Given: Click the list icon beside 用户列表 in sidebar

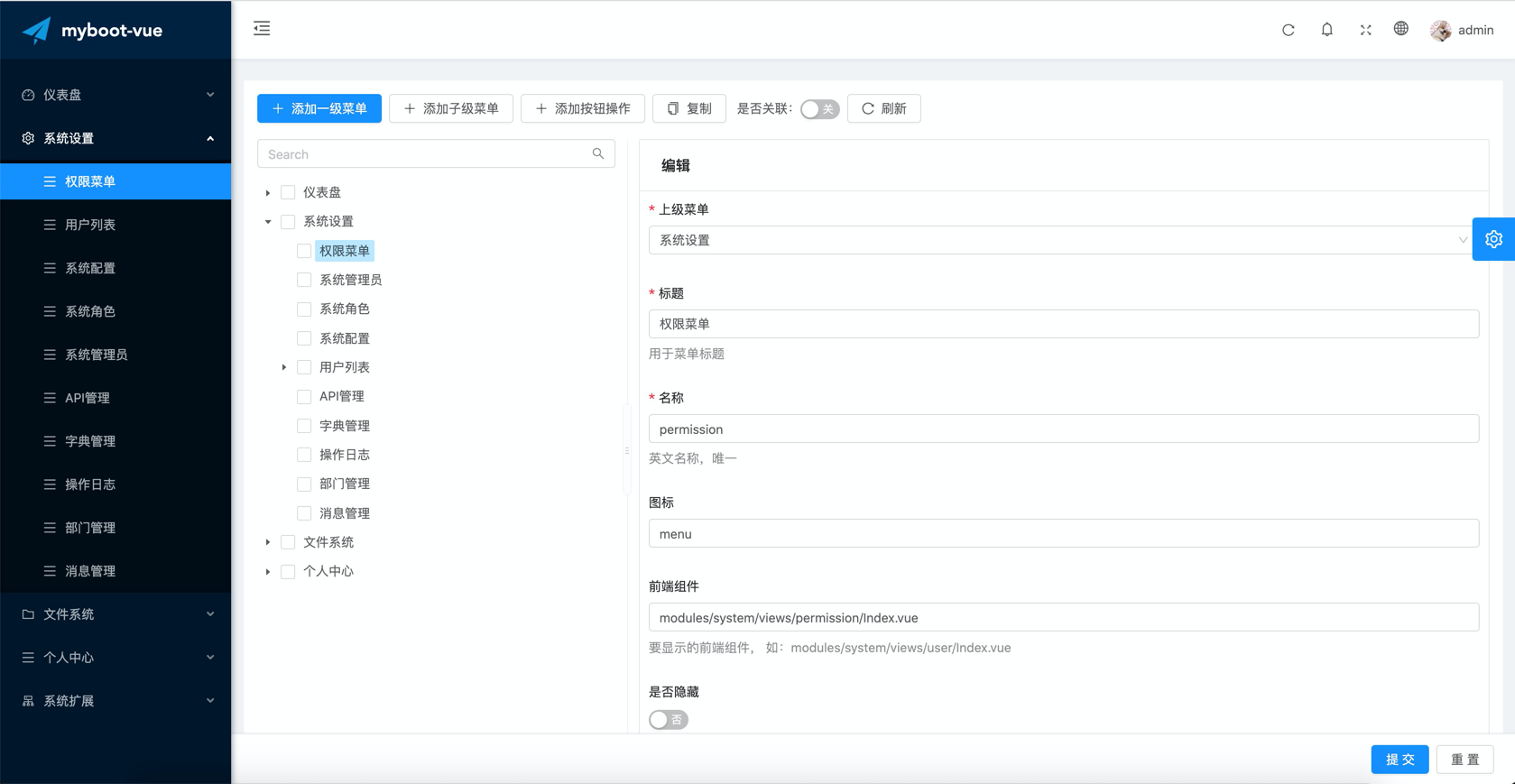Looking at the screenshot, I should [50, 225].
